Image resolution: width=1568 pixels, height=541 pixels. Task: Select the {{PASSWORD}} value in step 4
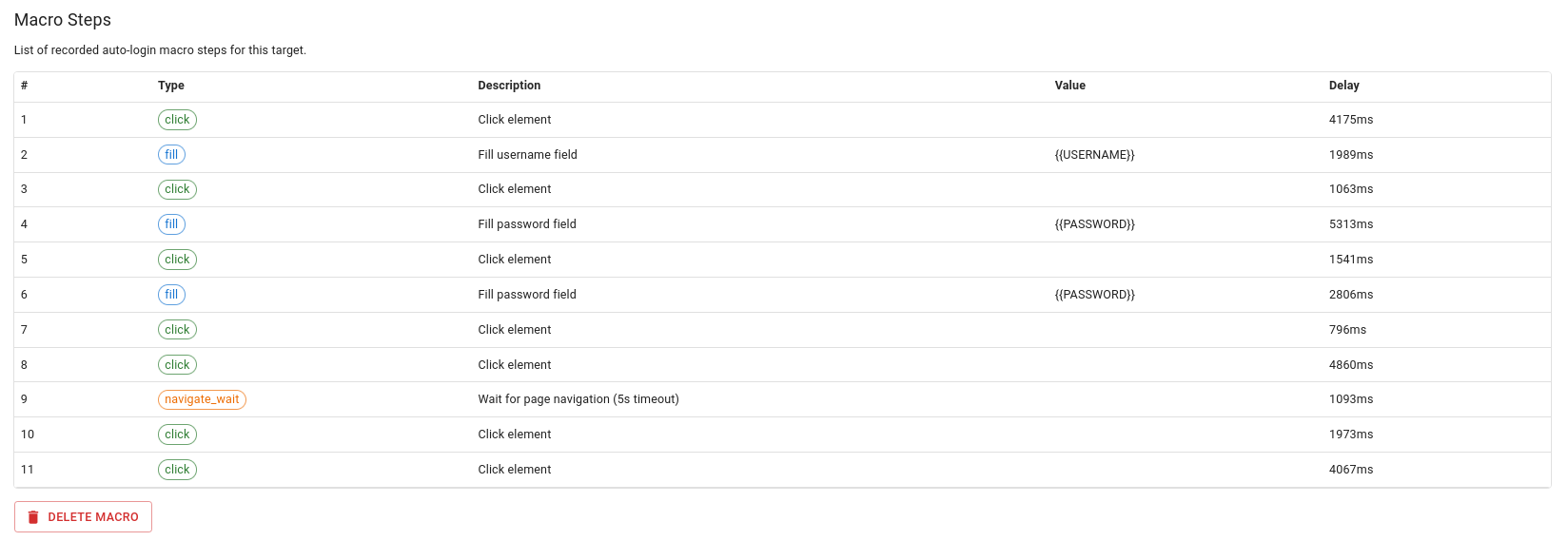[x=1094, y=224]
